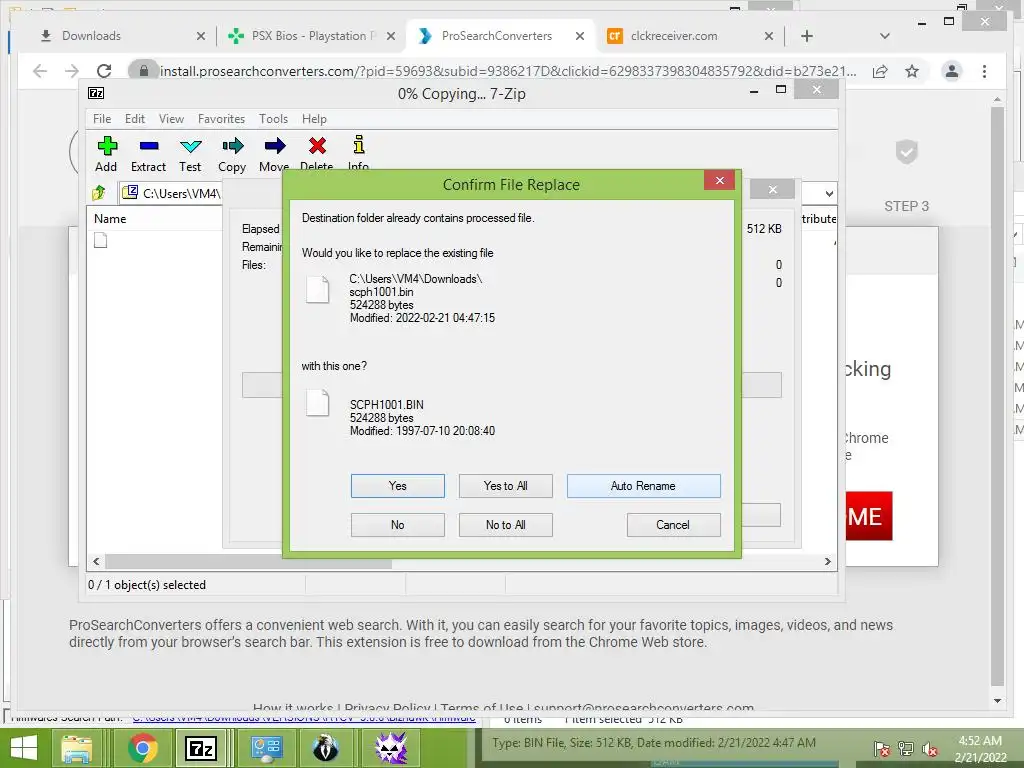Screen dimensions: 1024x768
Task: Expand the 7-Zip path dropdown arrow
Action: point(829,193)
